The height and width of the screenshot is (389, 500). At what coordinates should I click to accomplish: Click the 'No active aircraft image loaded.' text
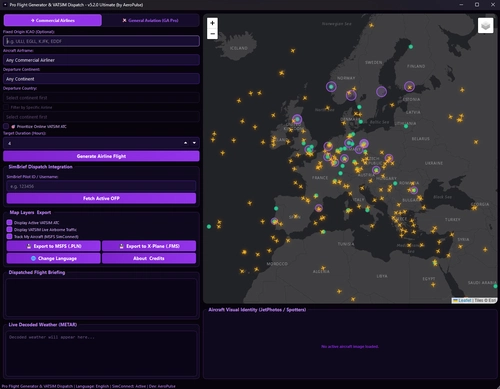coord(350,347)
